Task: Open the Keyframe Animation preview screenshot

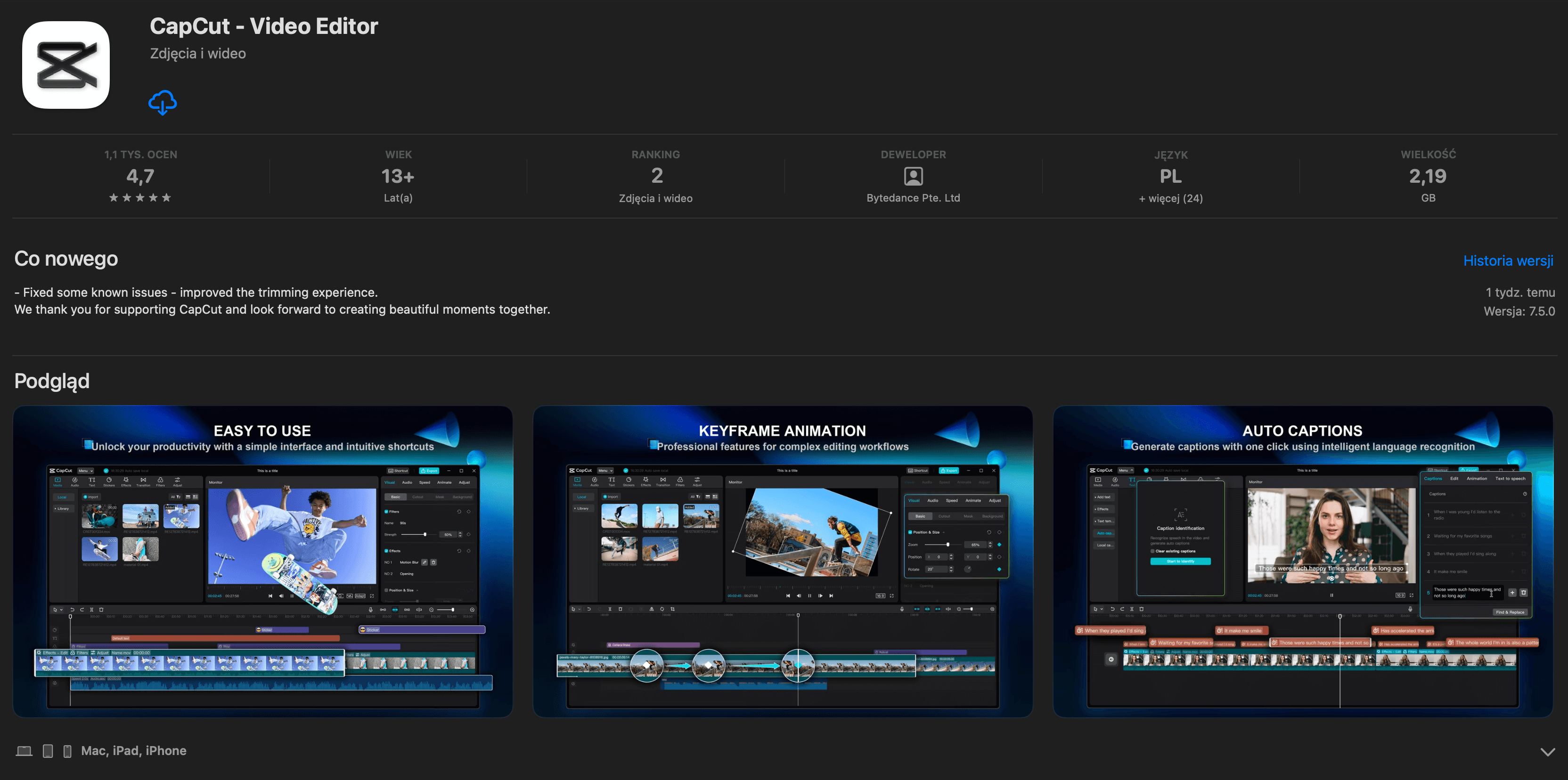Action: 782,561
